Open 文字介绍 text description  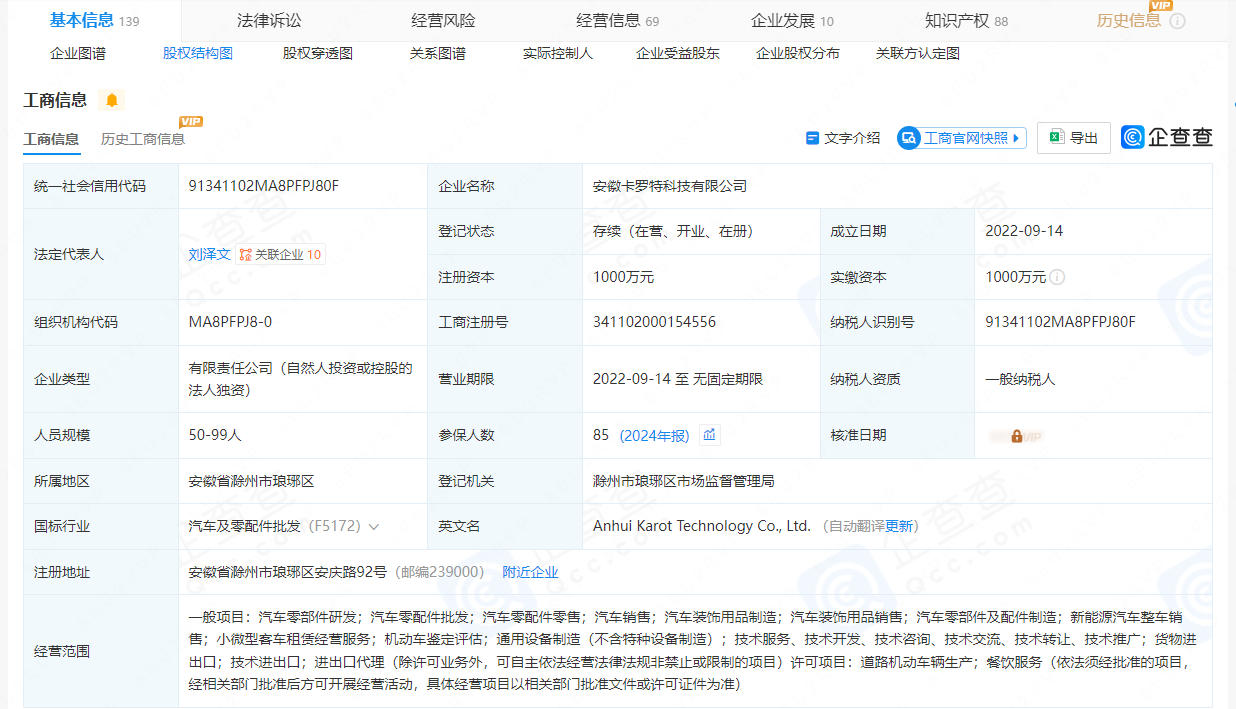(843, 138)
